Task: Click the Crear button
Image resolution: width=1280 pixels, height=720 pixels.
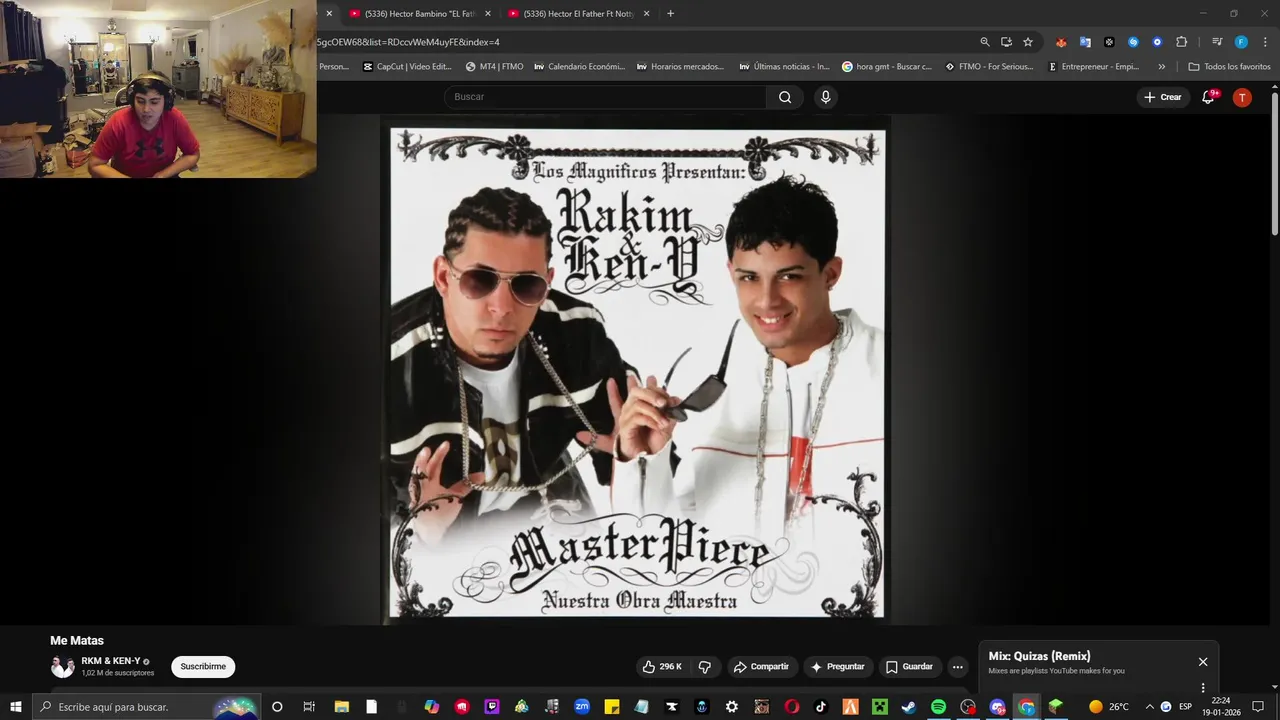Action: (x=1163, y=97)
